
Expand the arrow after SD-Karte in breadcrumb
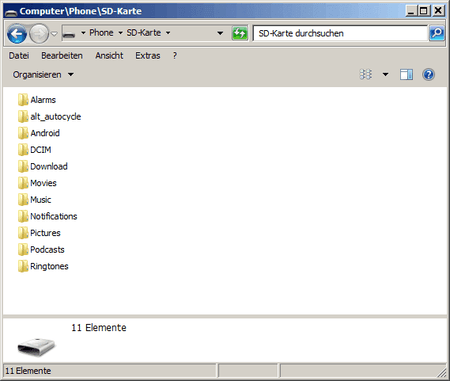click(x=168, y=33)
